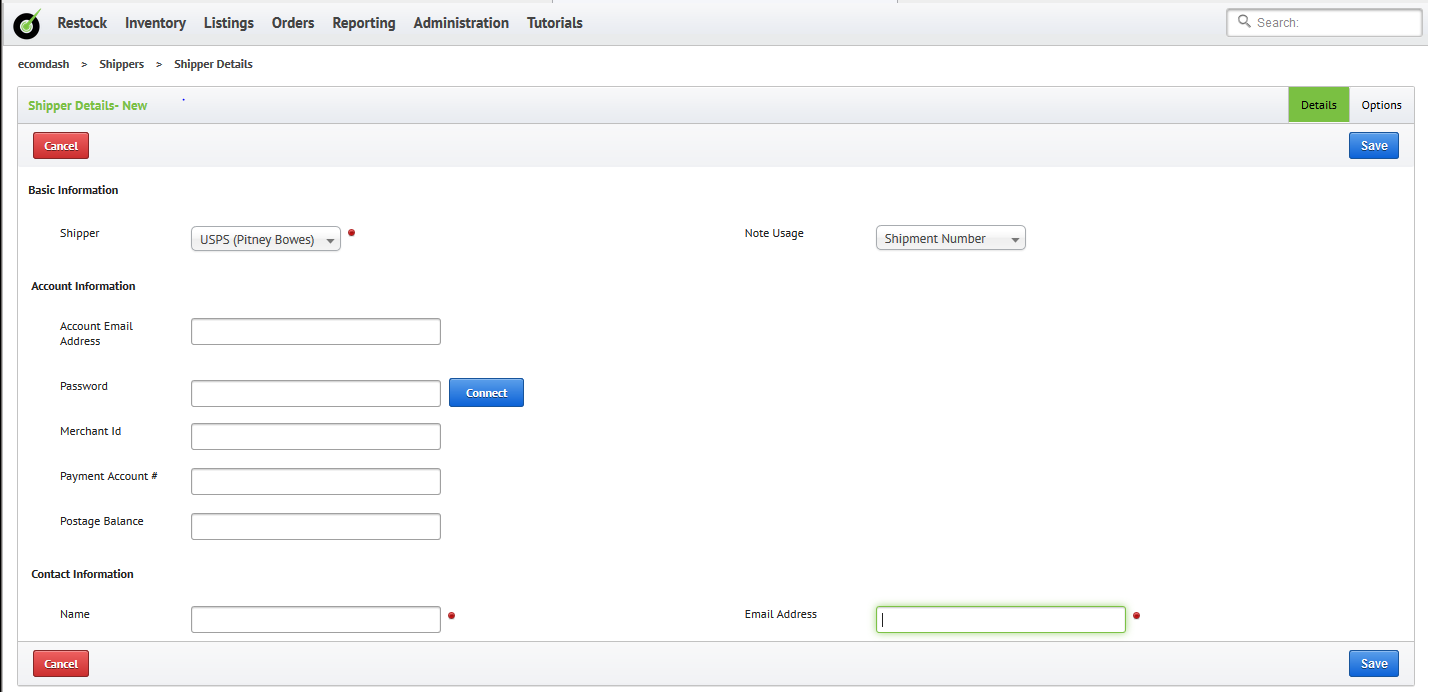Open the Reporting menu
Viewport: 1429px width, 692px height.
(x=364, y=23)
